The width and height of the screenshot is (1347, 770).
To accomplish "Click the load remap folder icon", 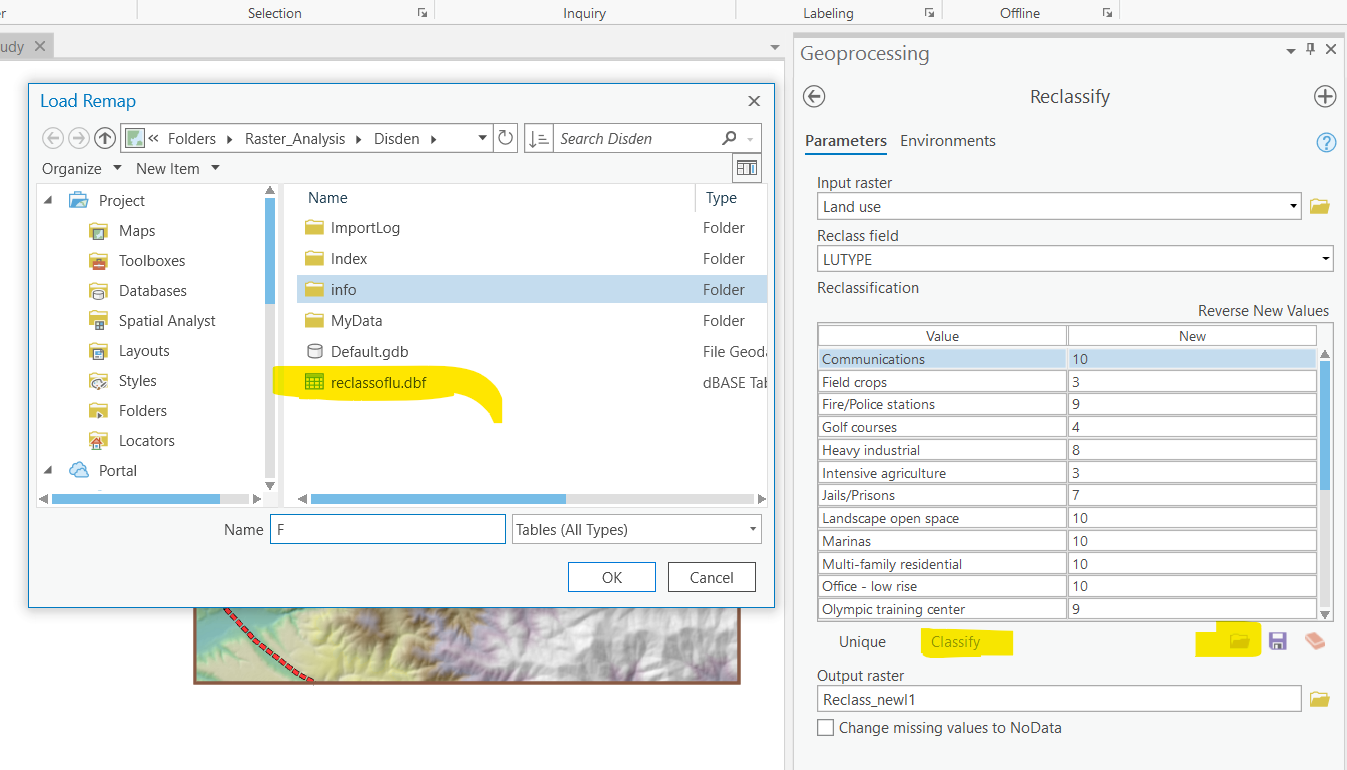I will (x=1240, y=641).
